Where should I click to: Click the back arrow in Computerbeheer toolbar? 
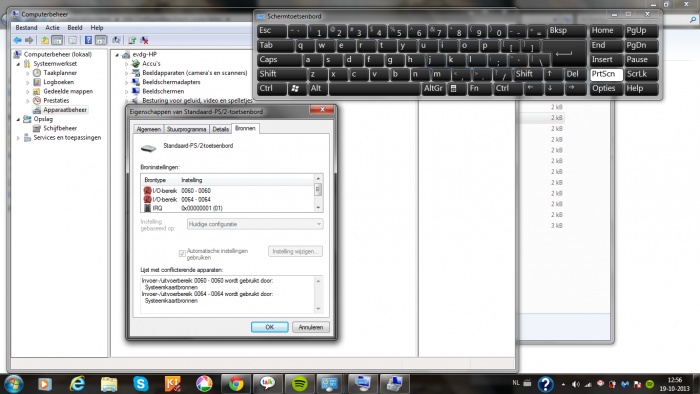(17, 40)
